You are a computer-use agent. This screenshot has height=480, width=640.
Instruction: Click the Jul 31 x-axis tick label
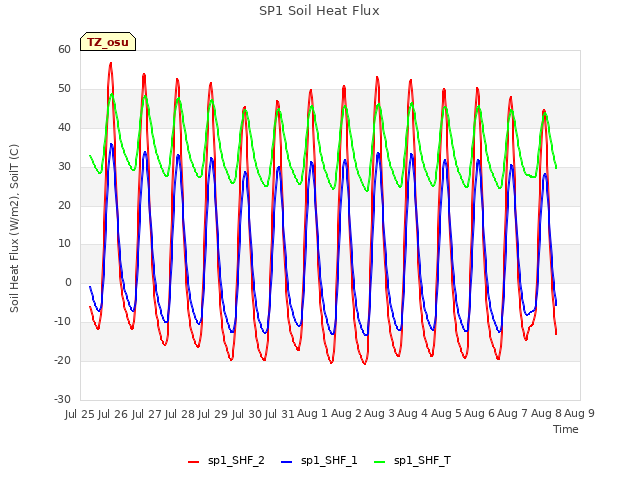pos(280,414)
